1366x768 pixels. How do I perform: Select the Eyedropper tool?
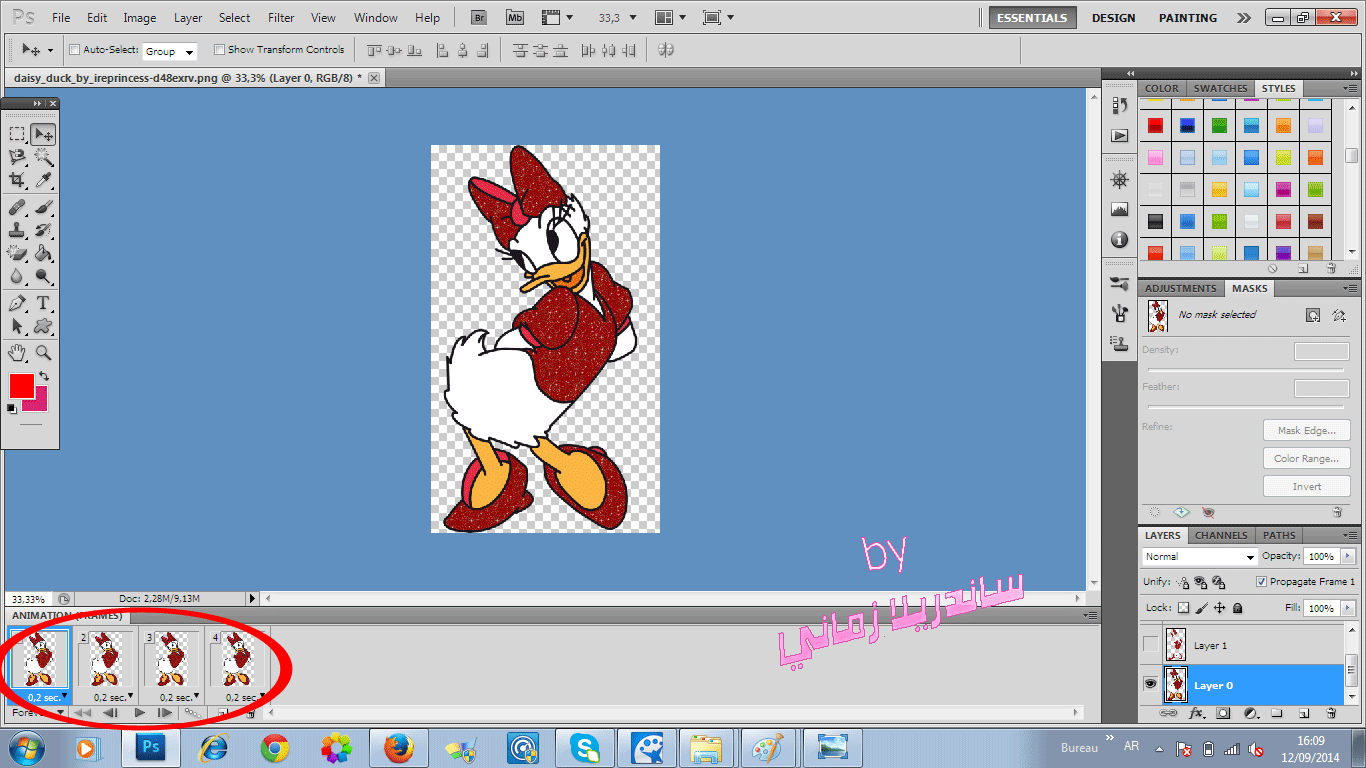(x=43, y=180)
